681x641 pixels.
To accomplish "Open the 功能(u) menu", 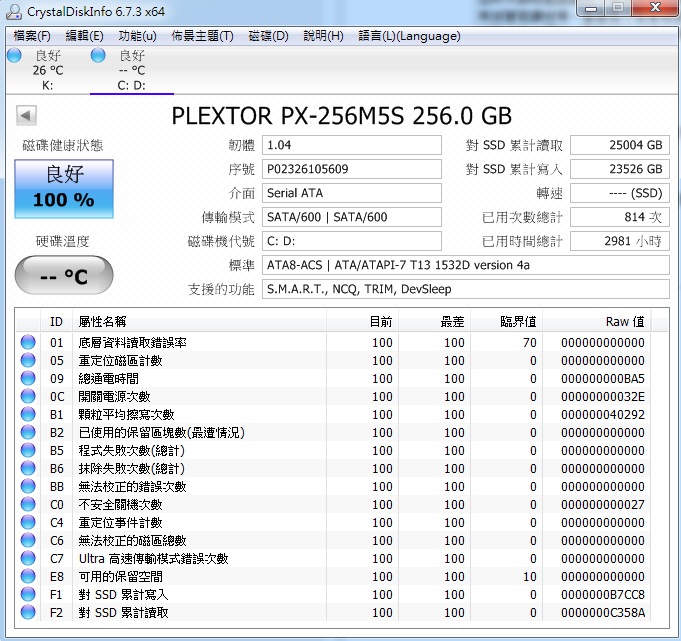I will [137, 36].
